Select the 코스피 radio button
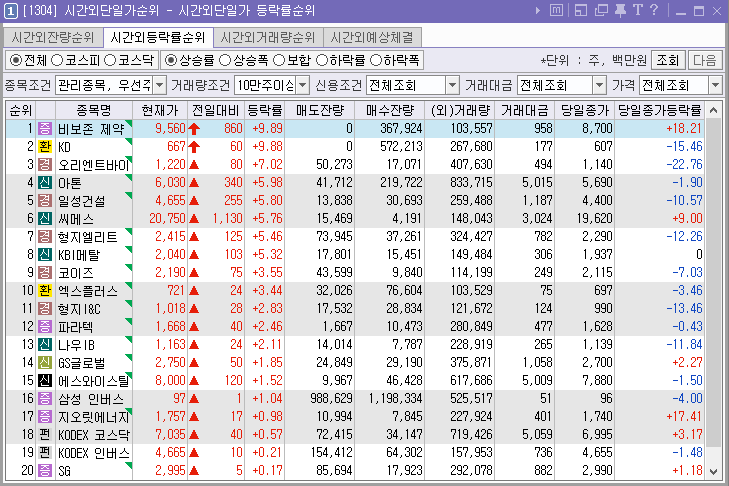Image resolution: width=729 pixels, height=486 pixels. (x=57, y=60)
